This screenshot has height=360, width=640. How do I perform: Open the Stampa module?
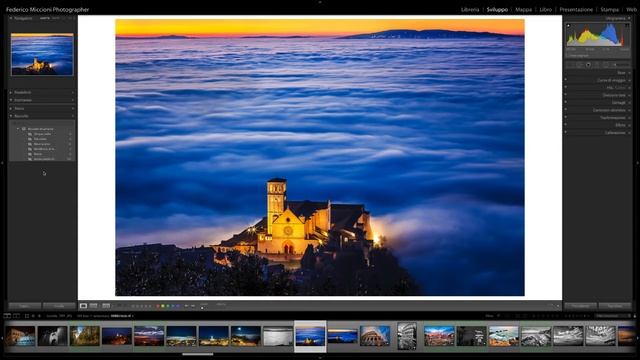click(609, 9)
